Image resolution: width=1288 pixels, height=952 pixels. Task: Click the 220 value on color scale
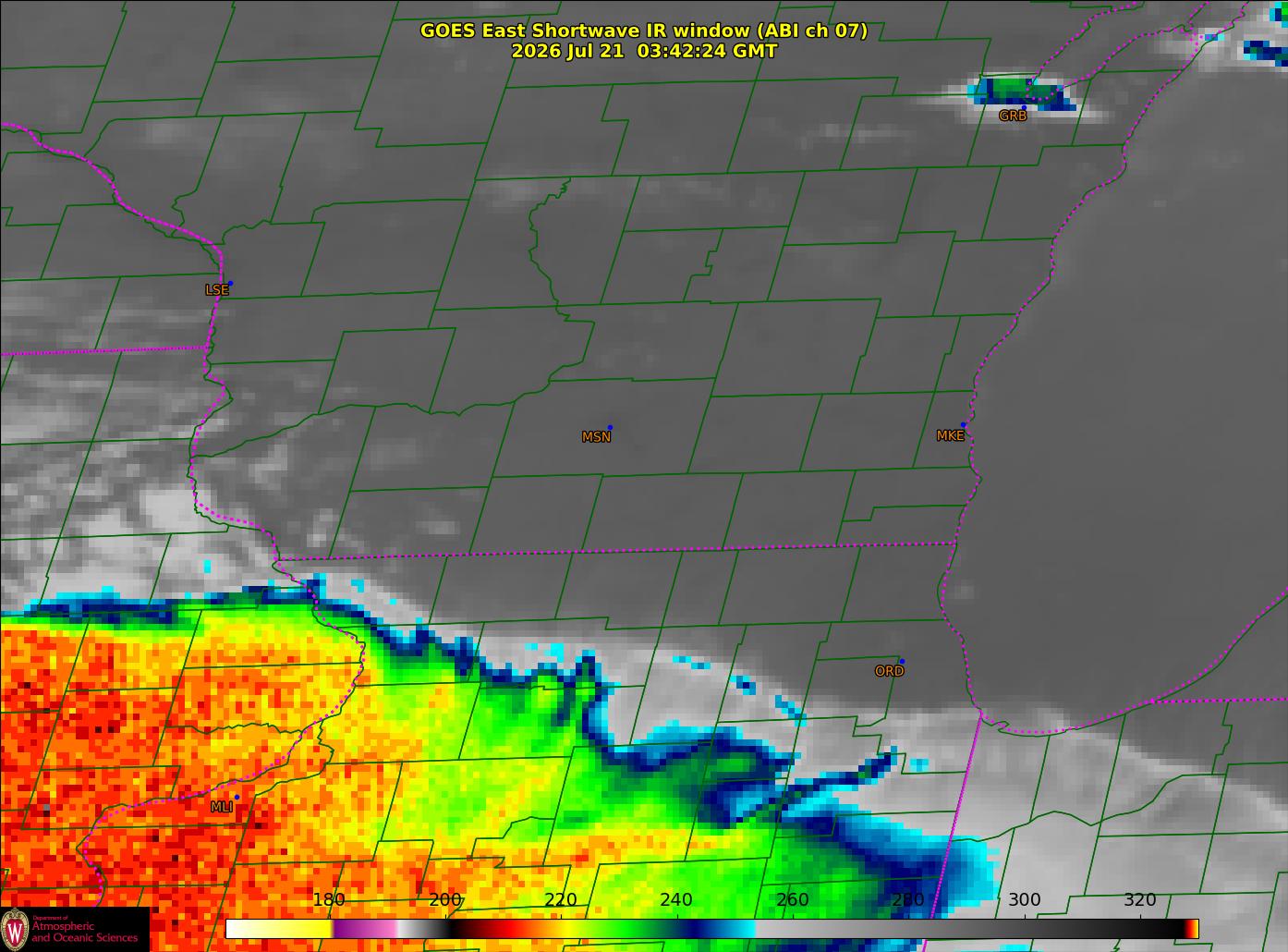tap(561, 900)
